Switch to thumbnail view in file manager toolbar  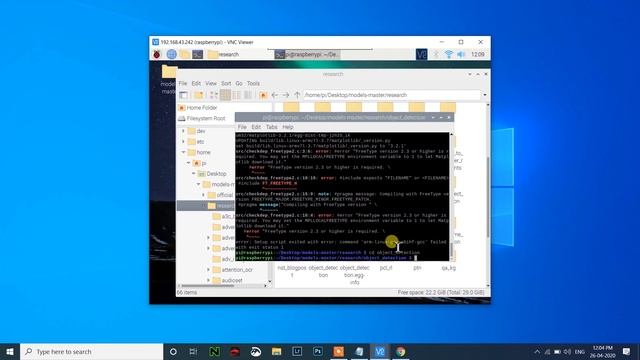pyautogui.click(x=225, y=95)
